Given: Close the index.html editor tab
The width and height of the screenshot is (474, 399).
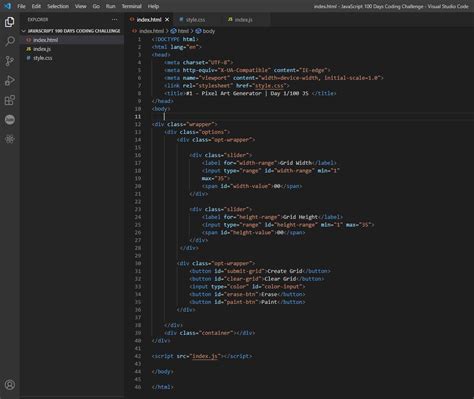Looking at the screenshot, I should click(167, 20).
